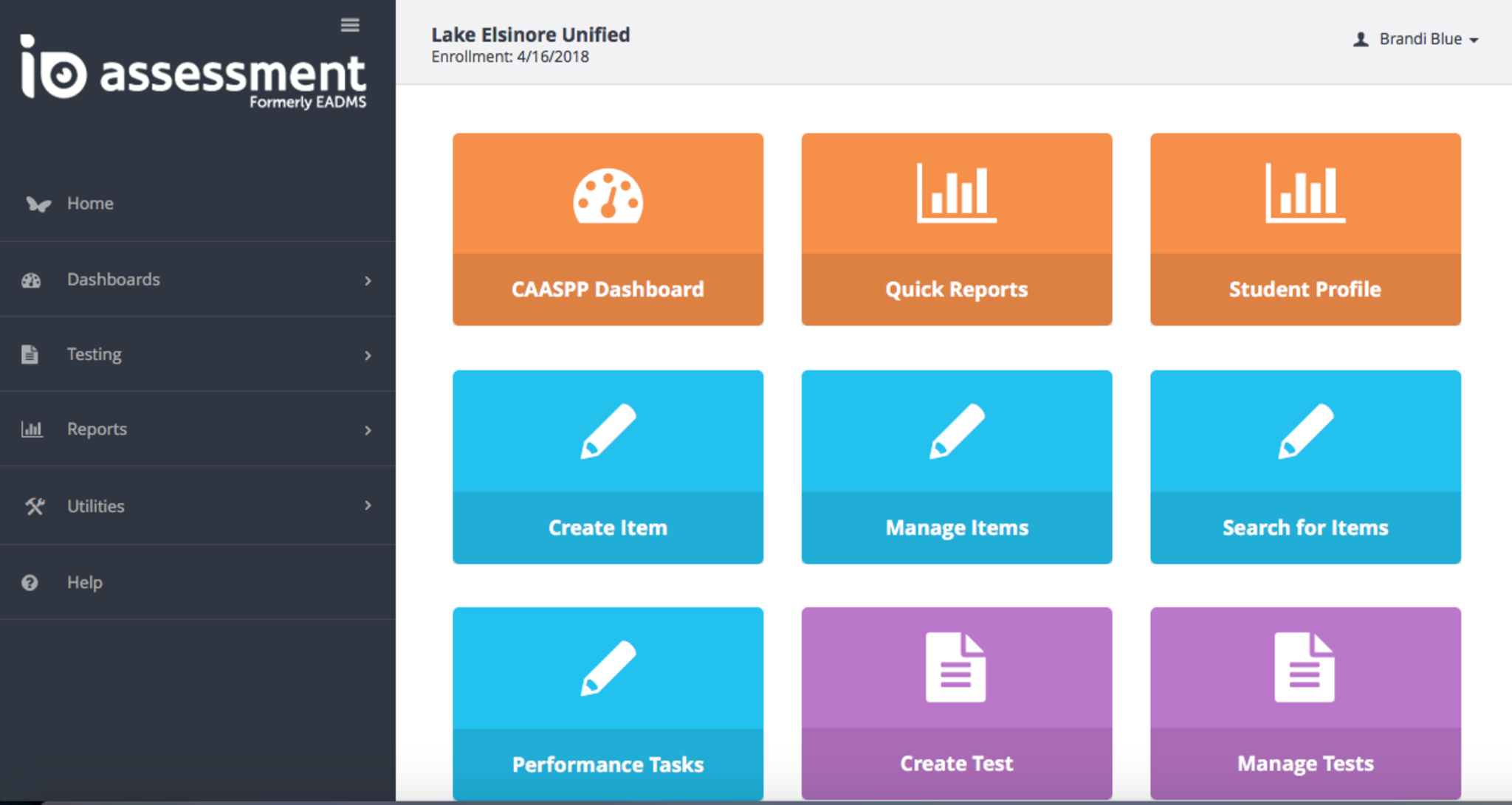Click the document icon on Manage Tests tile
The image size is (1512, 805).
(1304, 667)
